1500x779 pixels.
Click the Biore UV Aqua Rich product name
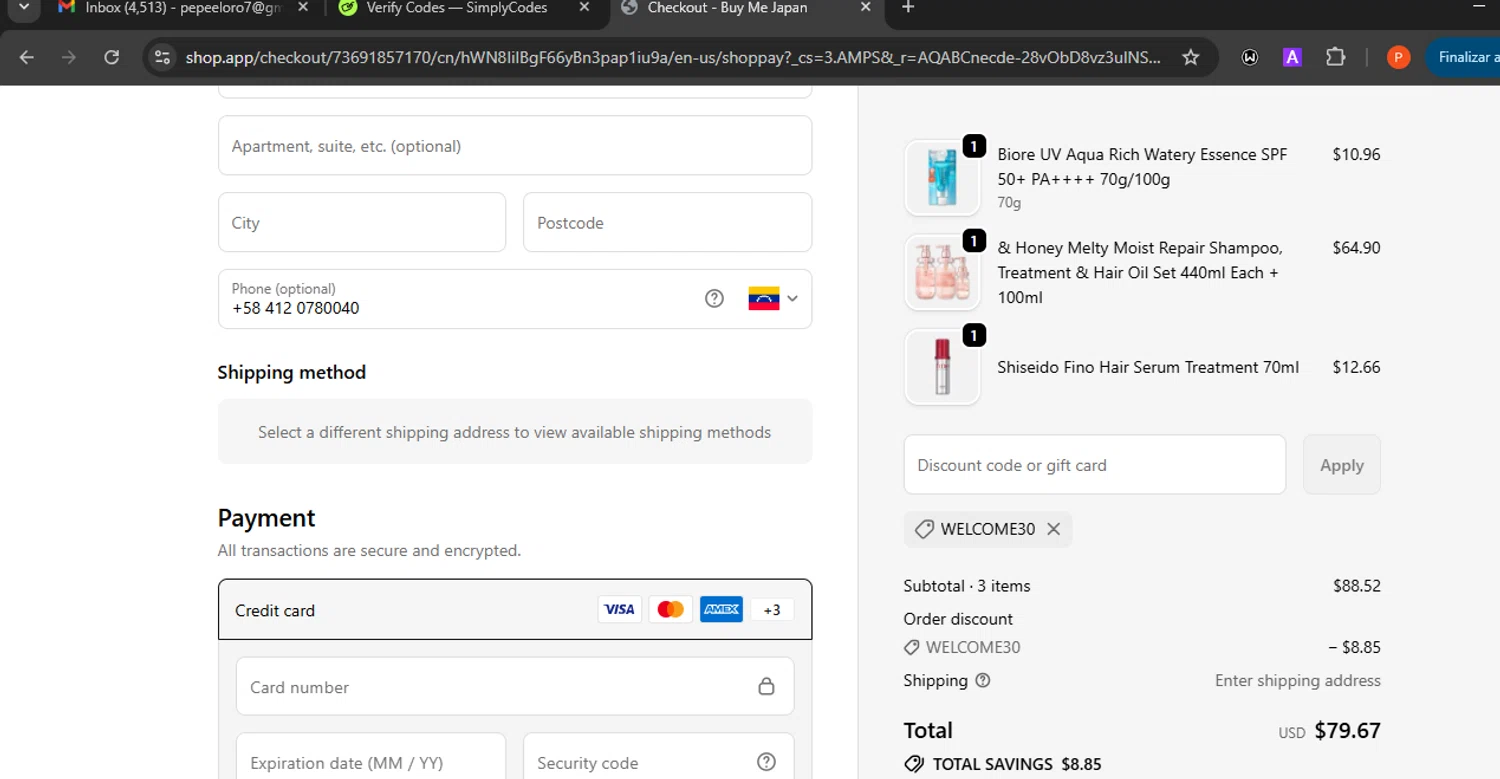pyautogui.click(x=1142, y=167)
